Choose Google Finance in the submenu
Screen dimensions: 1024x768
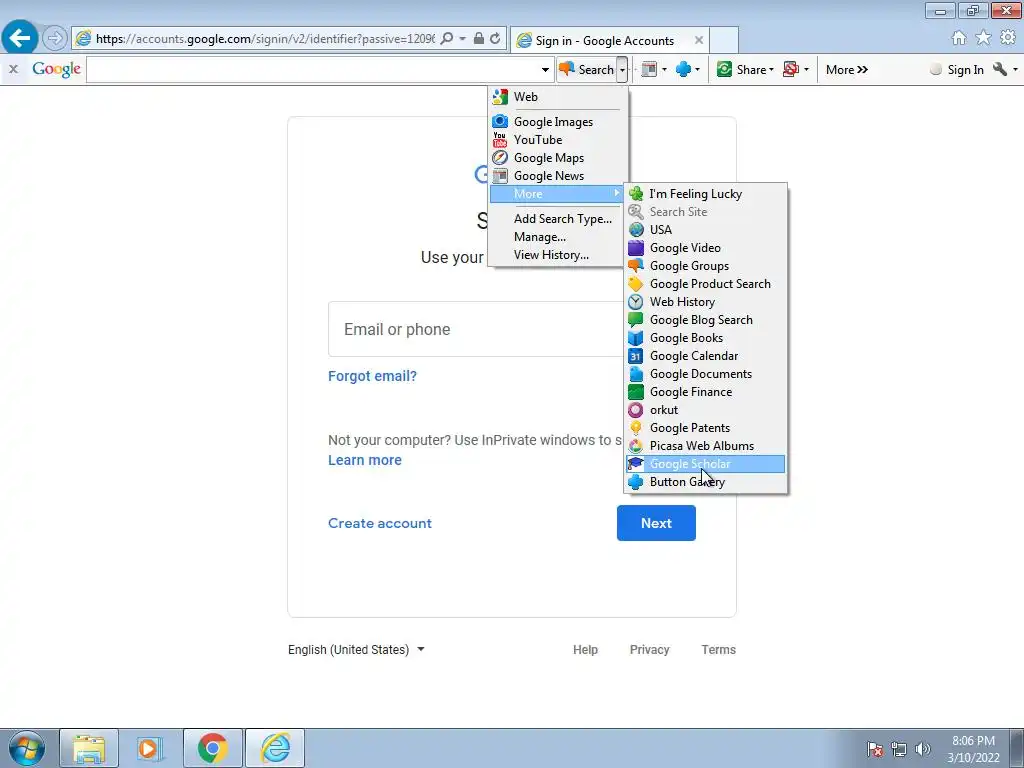tap(705, 392)
